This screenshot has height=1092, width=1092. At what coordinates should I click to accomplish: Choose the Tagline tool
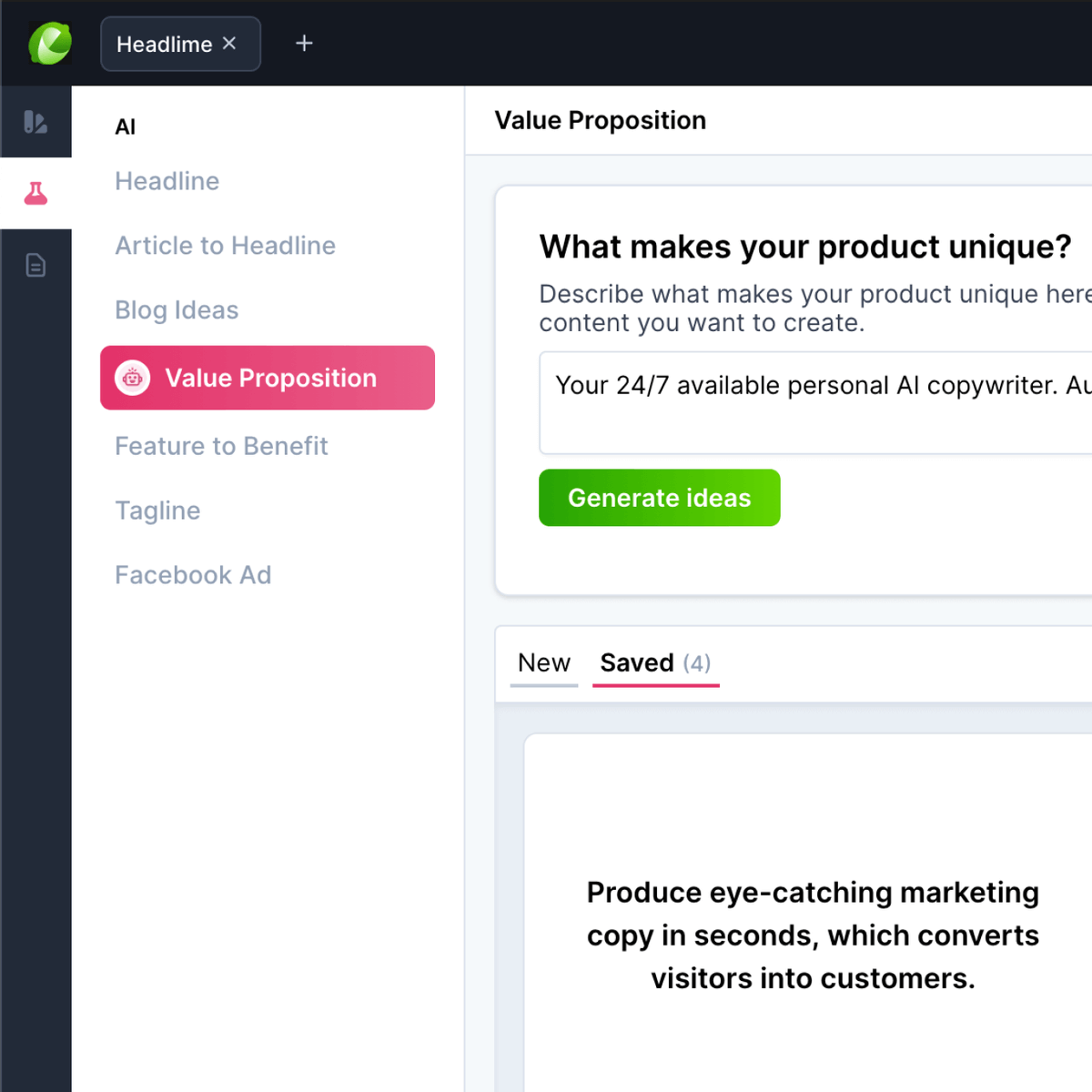[157, 511]
